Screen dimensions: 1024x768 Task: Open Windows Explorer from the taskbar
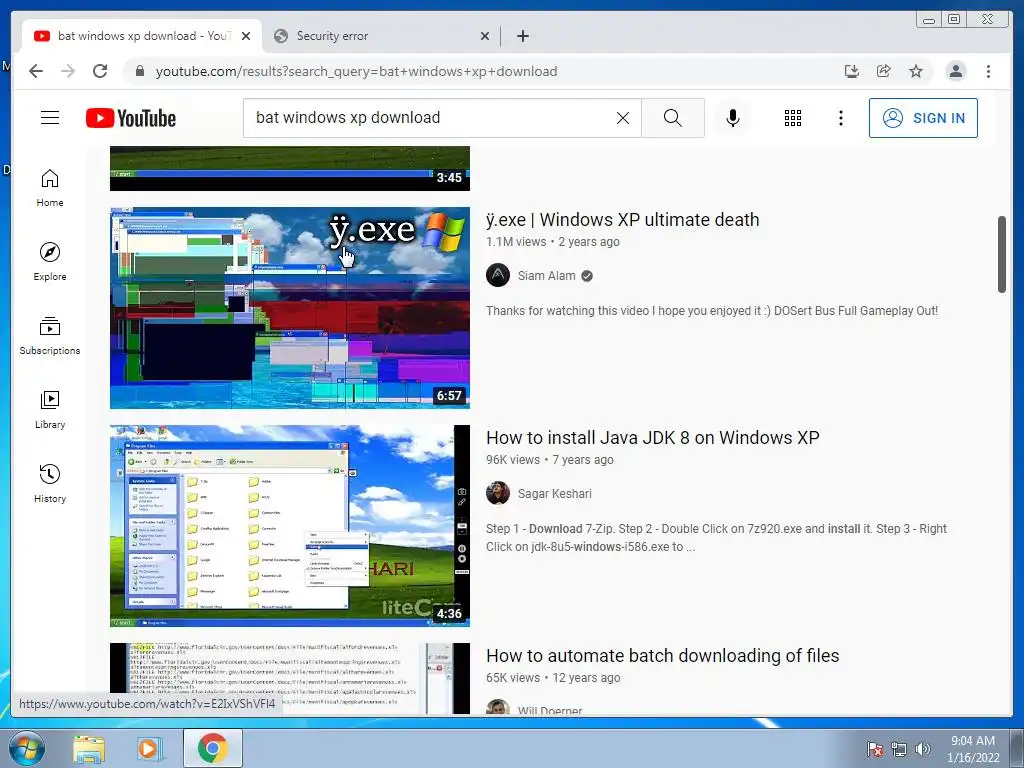[x=89, y=749]
